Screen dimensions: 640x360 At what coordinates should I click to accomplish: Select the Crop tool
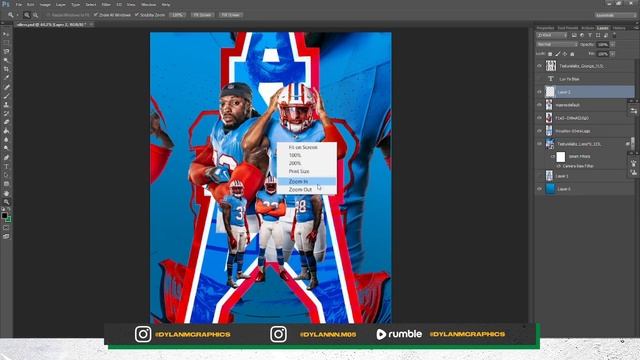pos(6,69)
